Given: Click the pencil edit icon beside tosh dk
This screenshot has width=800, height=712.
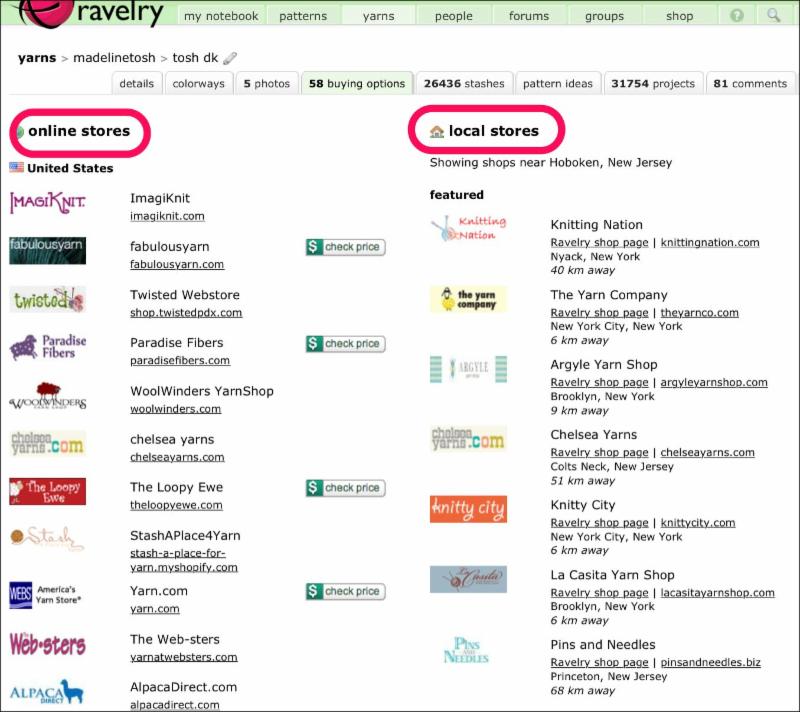Looking at the screenshot, I should [230, 58].
